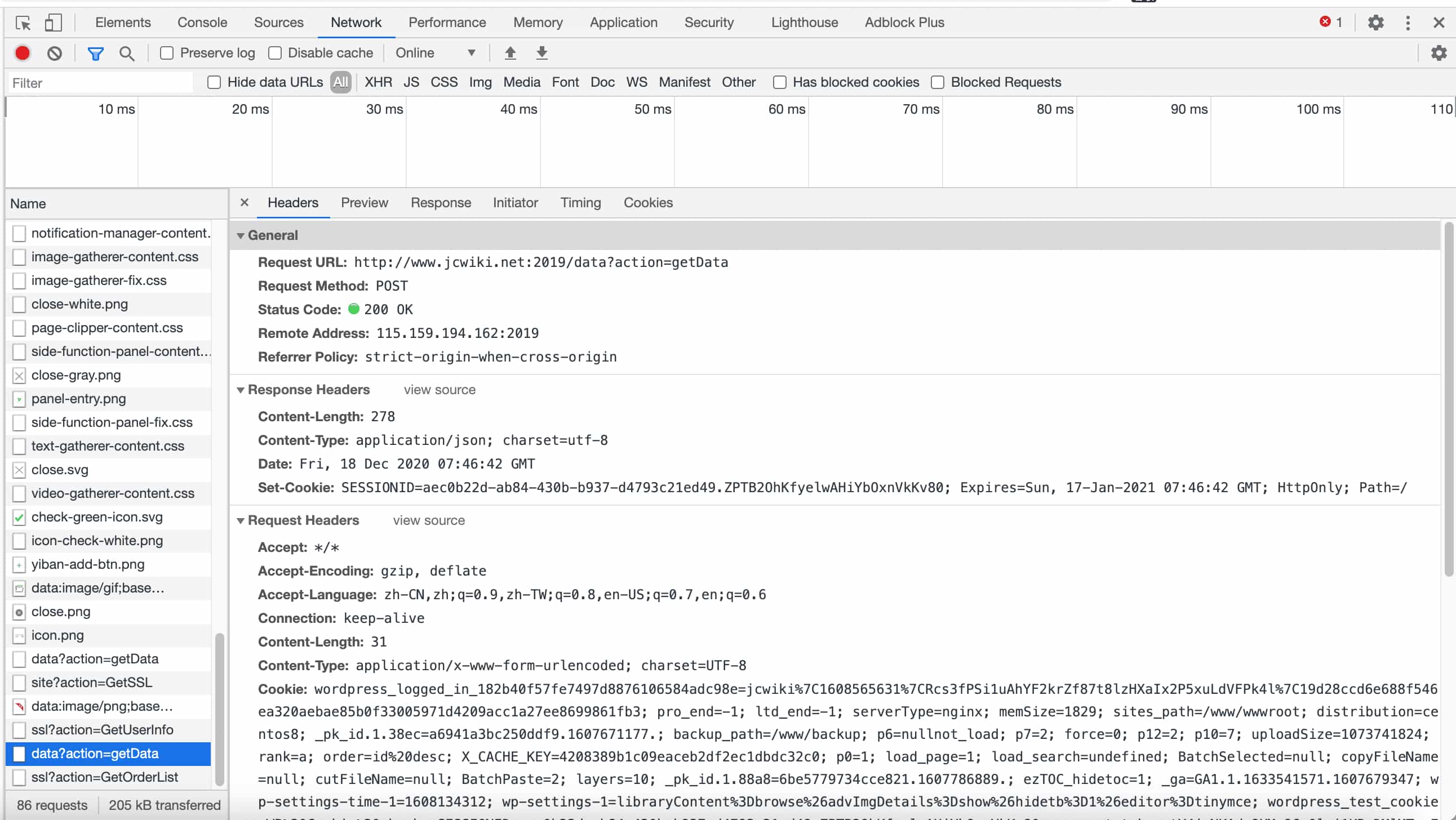Show the Cookies tab of the request

pos(649,202)
